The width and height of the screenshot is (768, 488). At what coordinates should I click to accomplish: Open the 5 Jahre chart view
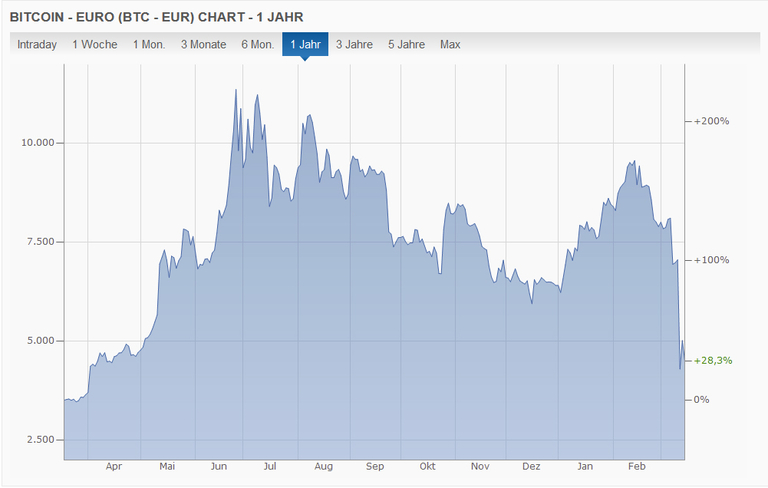[406, 44]
